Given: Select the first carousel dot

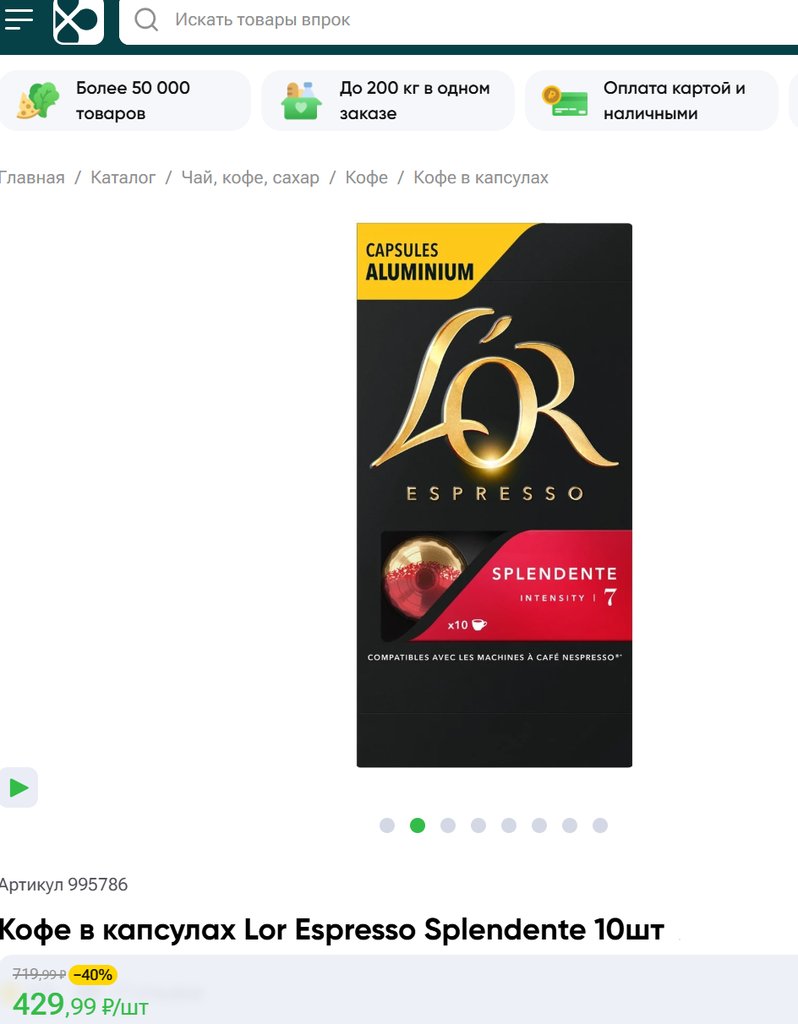Looking at the screenshot, I should 387,825.
